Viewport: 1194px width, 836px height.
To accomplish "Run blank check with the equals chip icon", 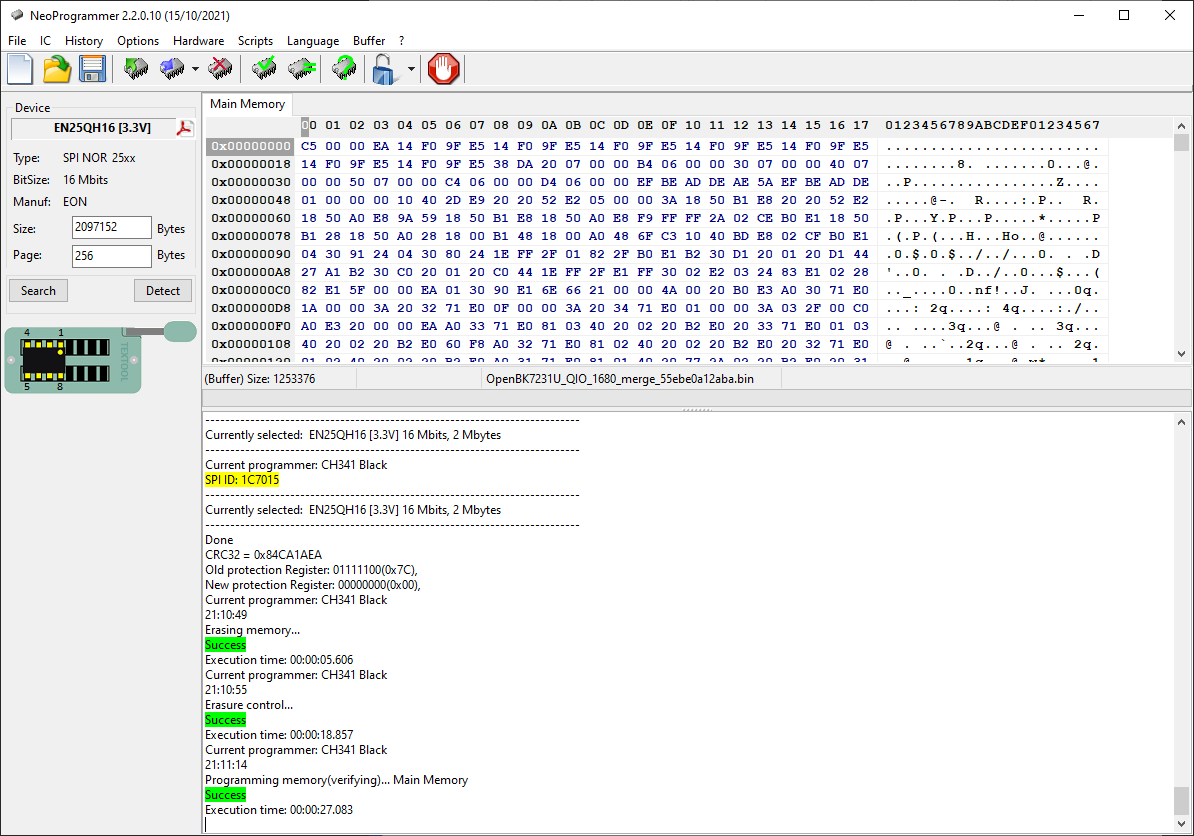I will click(x=302, y=69).
